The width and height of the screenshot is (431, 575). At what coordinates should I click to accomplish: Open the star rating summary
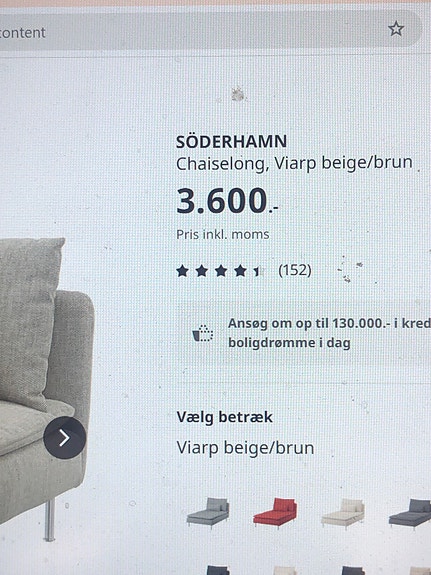(x=219, y=271)
